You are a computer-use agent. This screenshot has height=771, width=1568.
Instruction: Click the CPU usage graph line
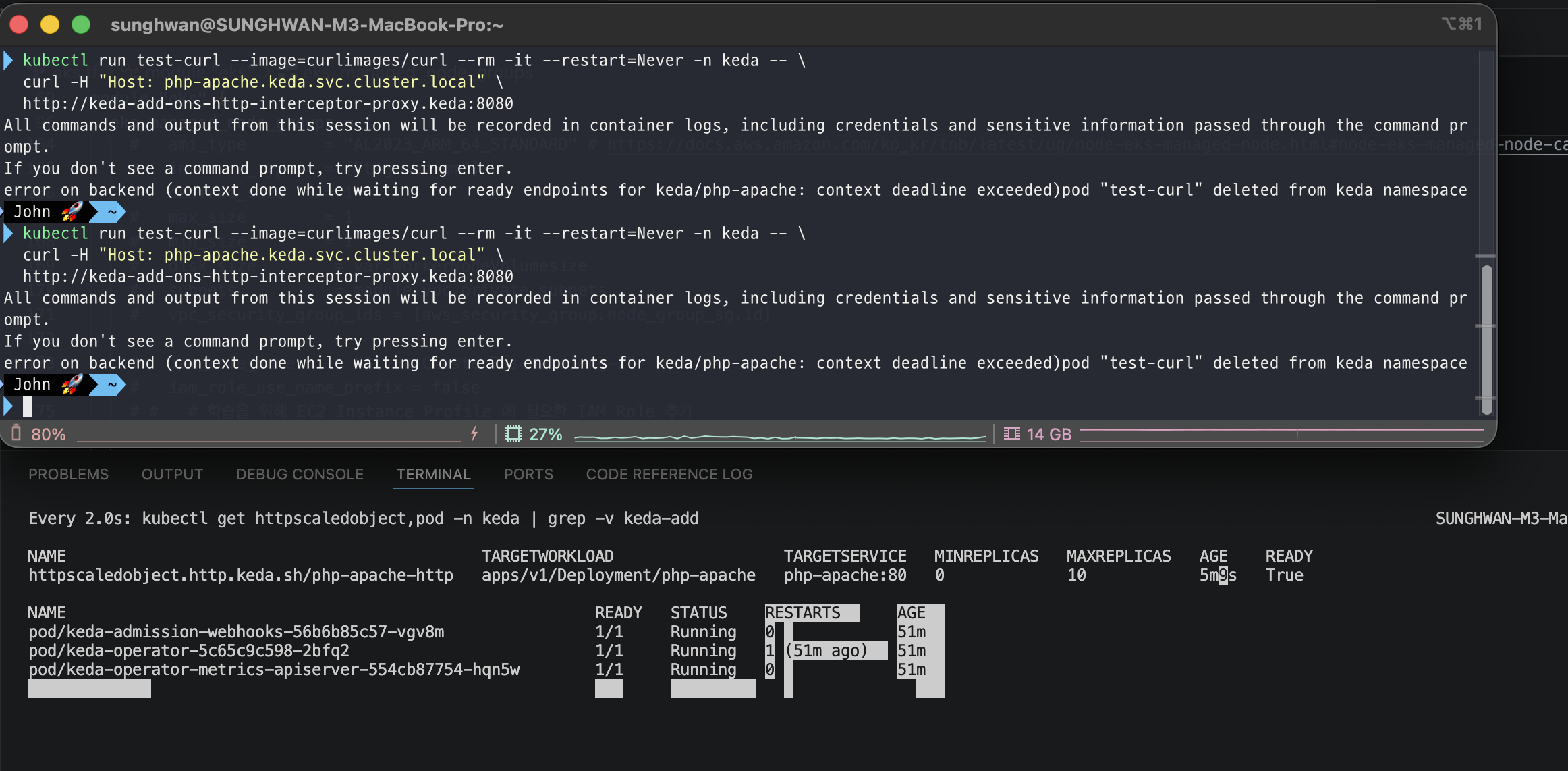click(780, 437)
